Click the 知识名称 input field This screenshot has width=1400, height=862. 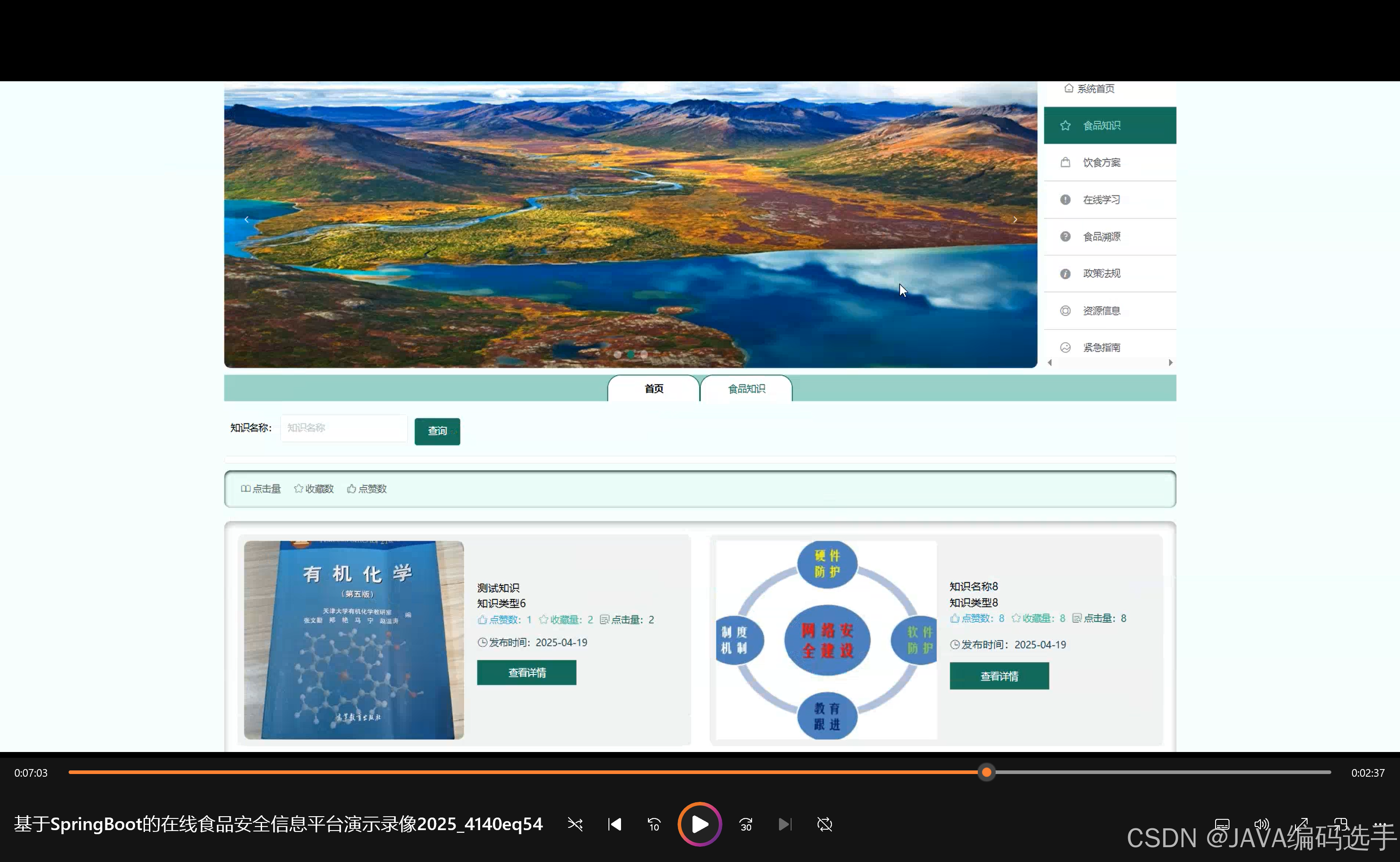(343, 428)
